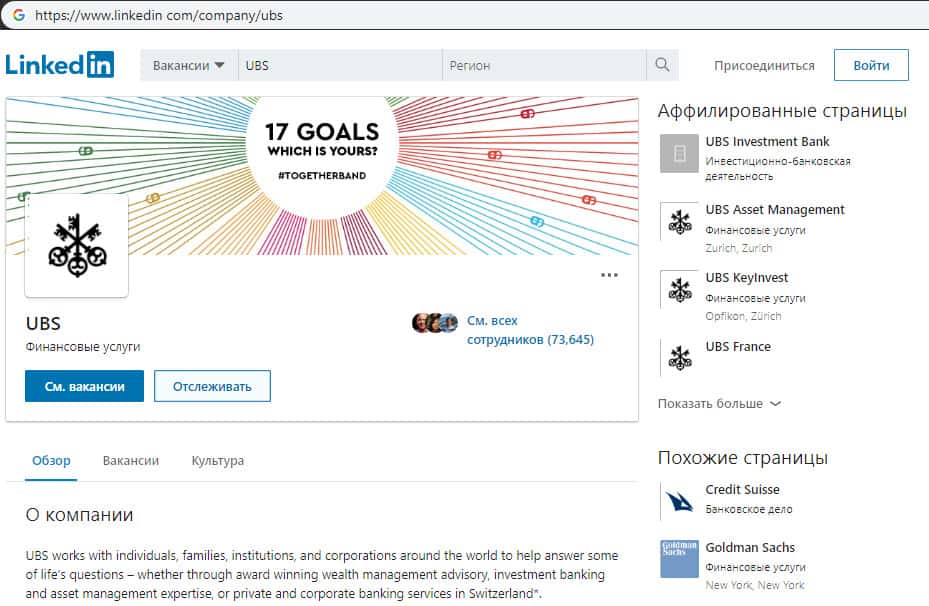
Task: Click the 17 GOALS banner image
Action: tap(322, 176)
